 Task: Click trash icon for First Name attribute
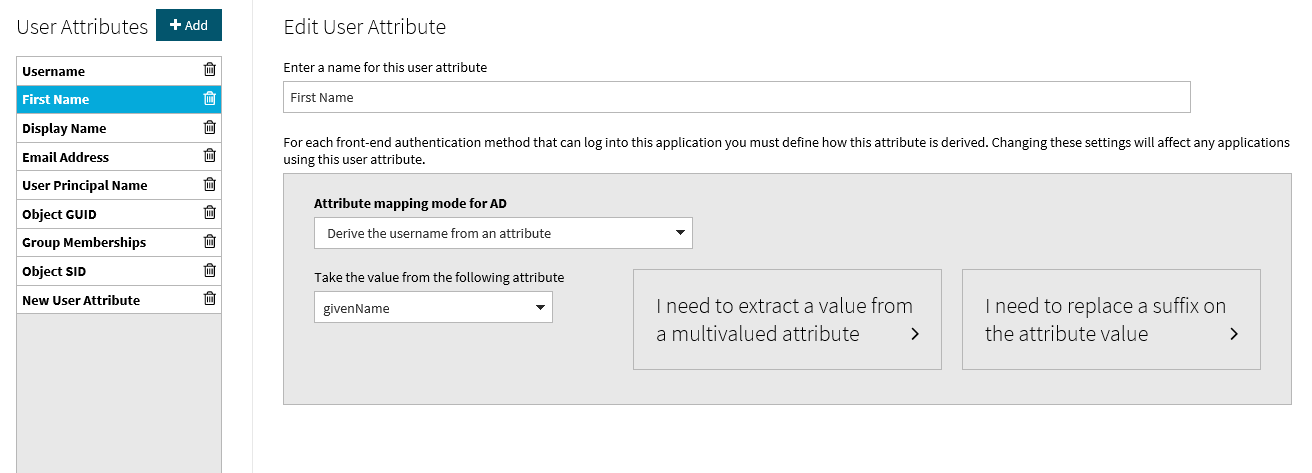[209, 99]
